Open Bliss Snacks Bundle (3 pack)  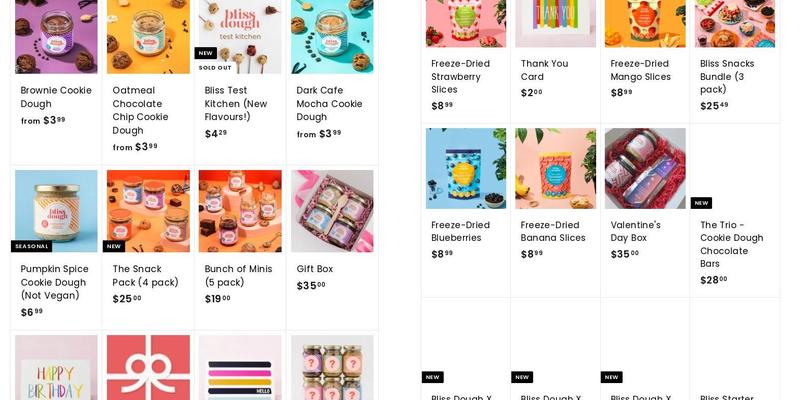coord(727,77)
